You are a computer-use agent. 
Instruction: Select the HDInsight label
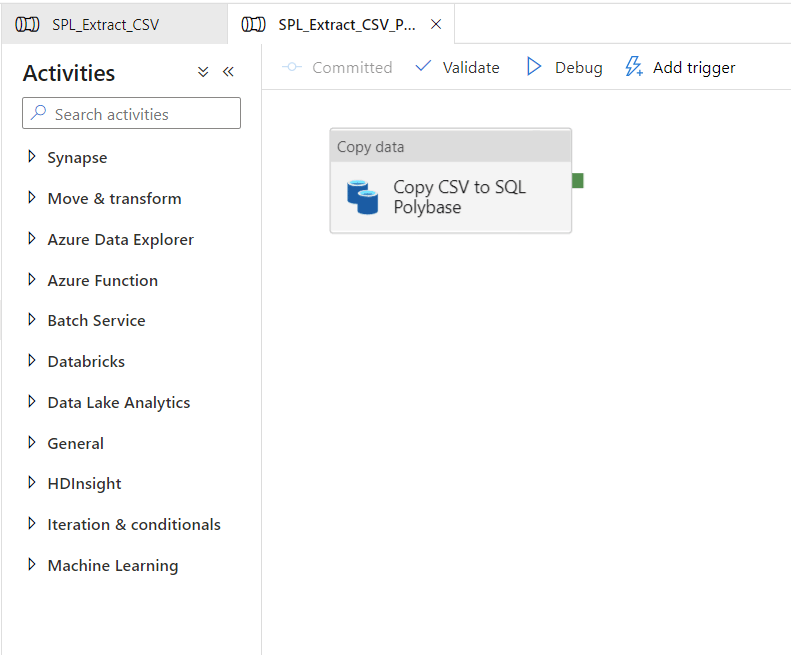click(x=84, y=483)
